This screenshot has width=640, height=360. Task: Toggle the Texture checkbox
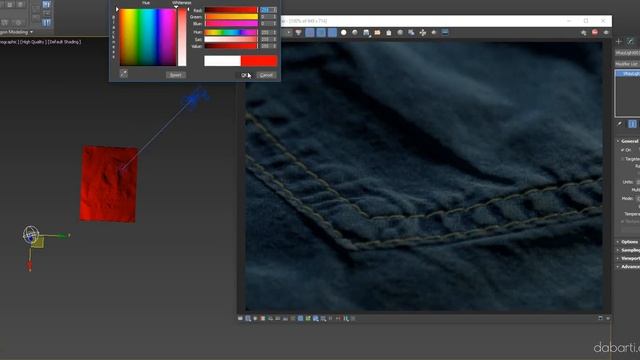(623, 221)
